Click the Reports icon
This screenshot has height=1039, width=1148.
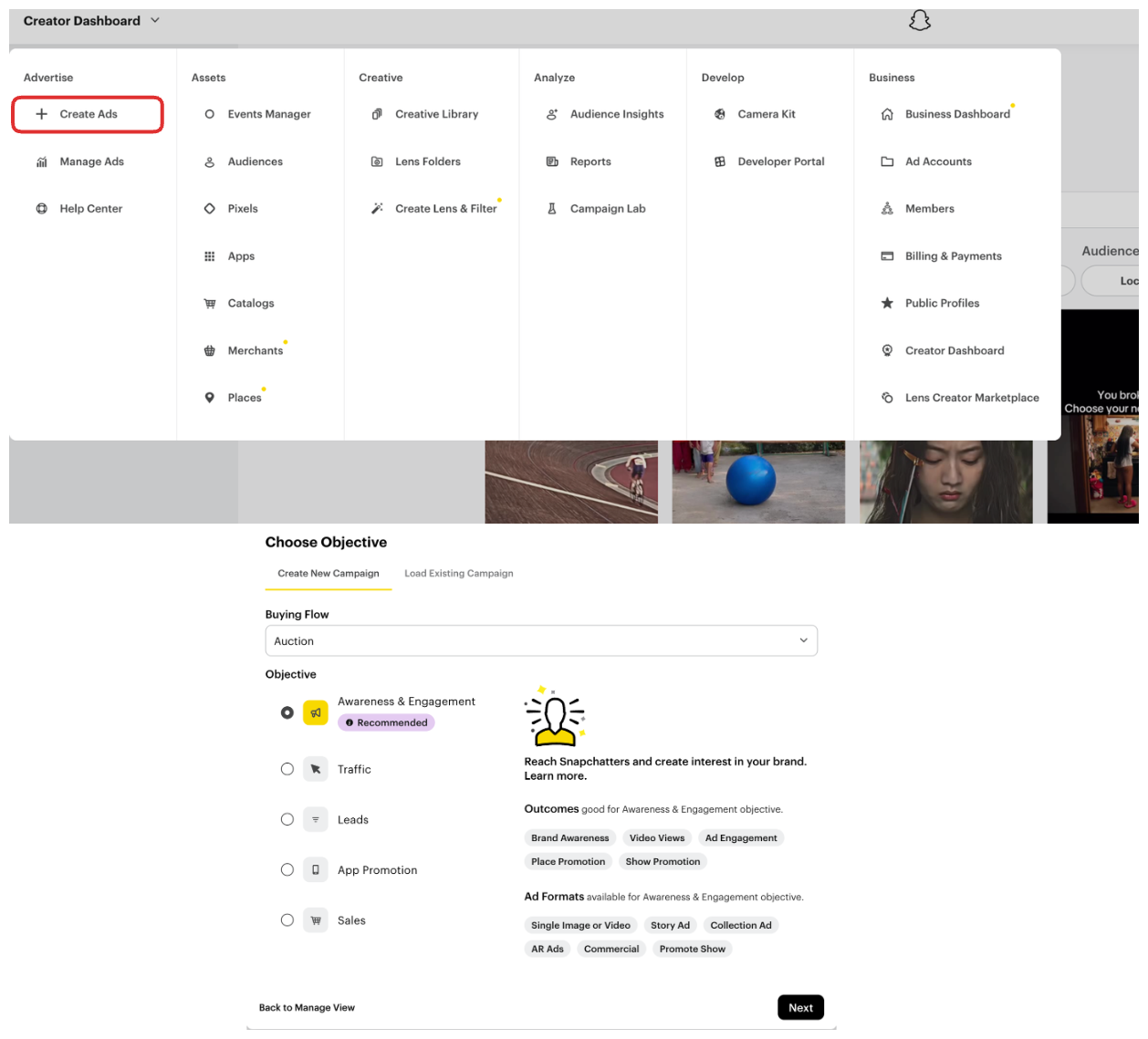[552, 161]
